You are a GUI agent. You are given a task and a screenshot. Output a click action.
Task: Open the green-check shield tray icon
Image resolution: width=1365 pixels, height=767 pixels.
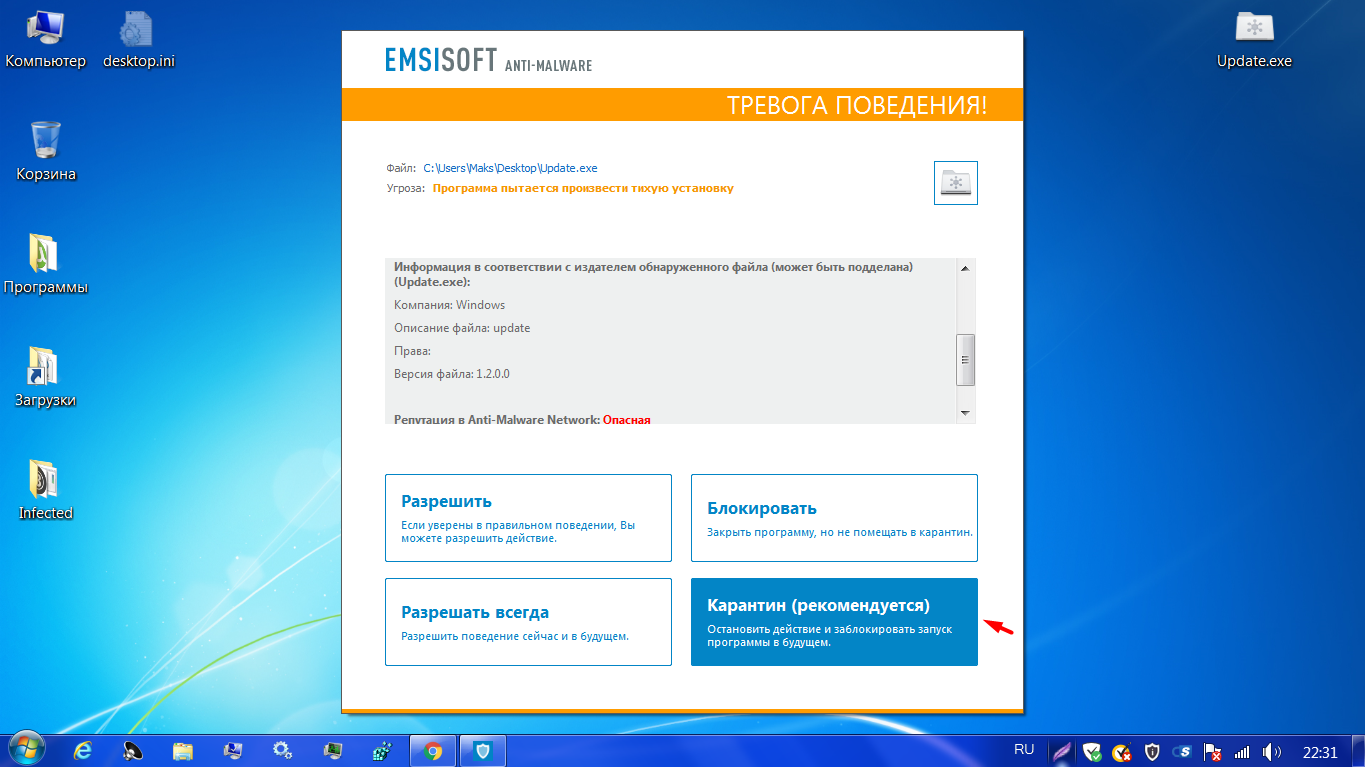pos(1093,751)
